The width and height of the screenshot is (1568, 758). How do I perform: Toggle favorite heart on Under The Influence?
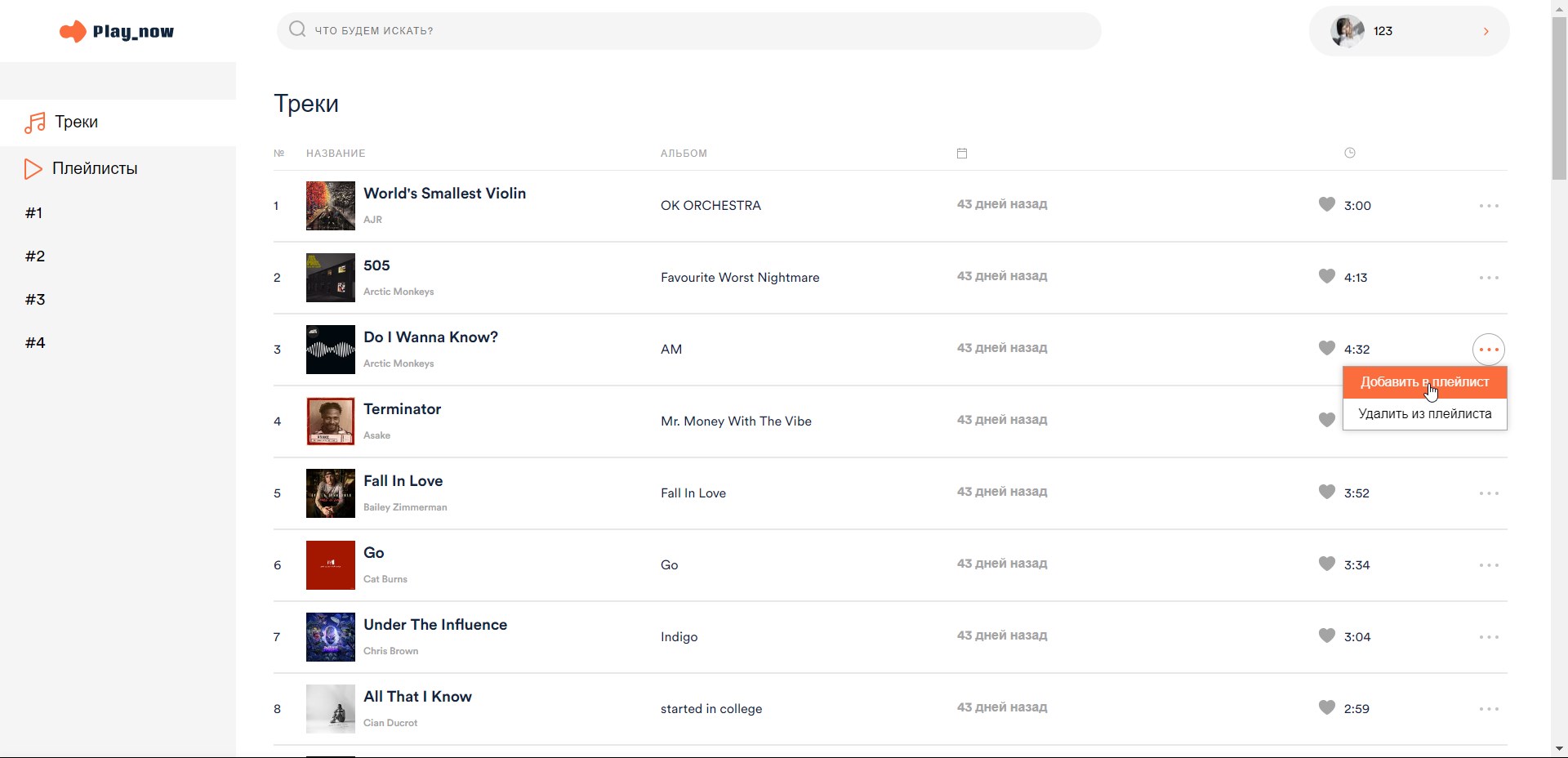tap(1327, 636)
